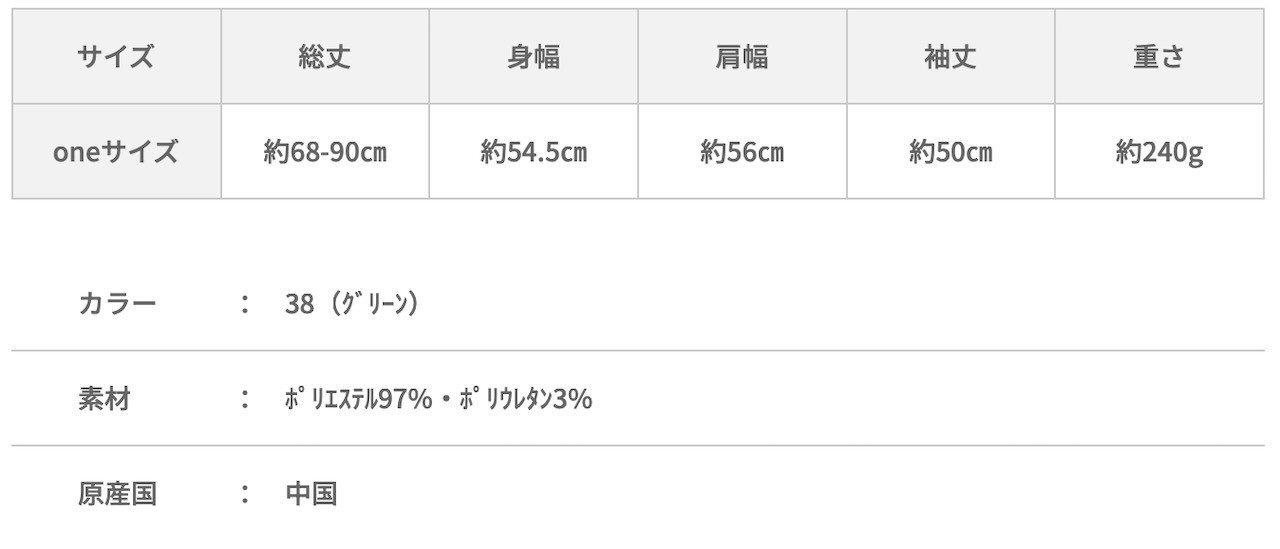Click the 約54.5cm body width value
The image size is (1280, 549).
tap(533, 152)
